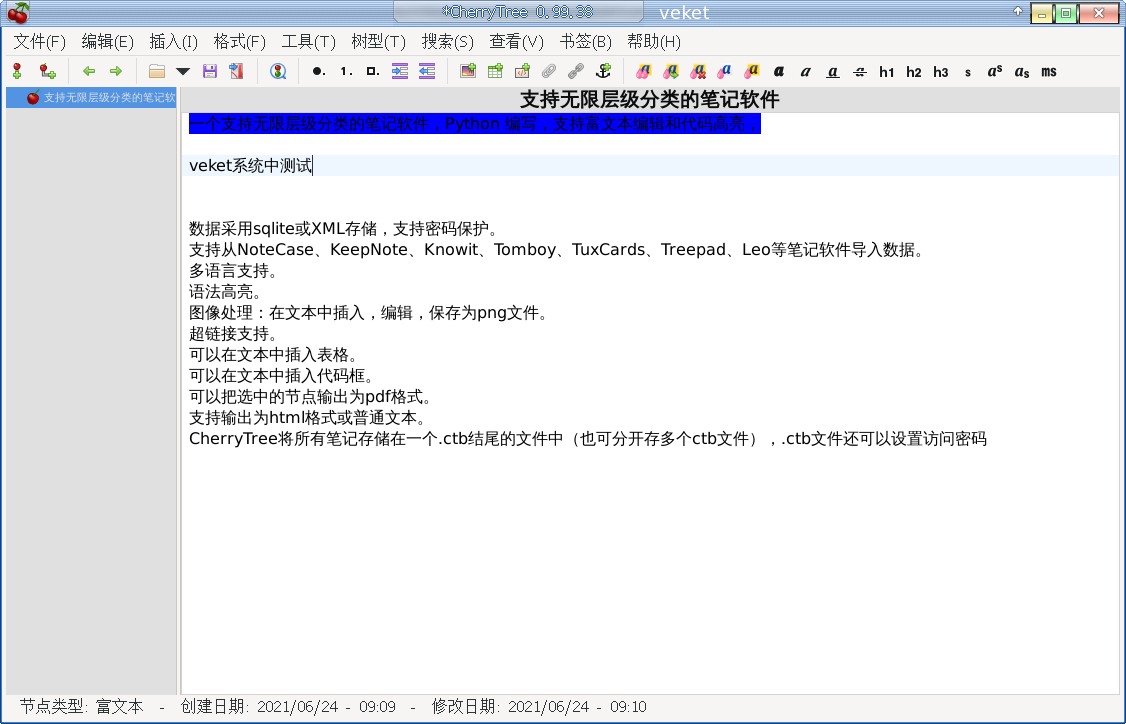The width and height of the screenshot is (1126, 724).
Task: Change the text background highlight color
Action: tap(752, 71)
